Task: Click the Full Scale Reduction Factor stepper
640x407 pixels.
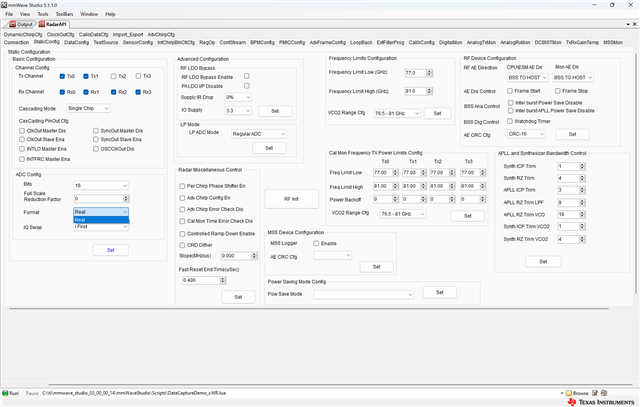Action: pos(126,199)
